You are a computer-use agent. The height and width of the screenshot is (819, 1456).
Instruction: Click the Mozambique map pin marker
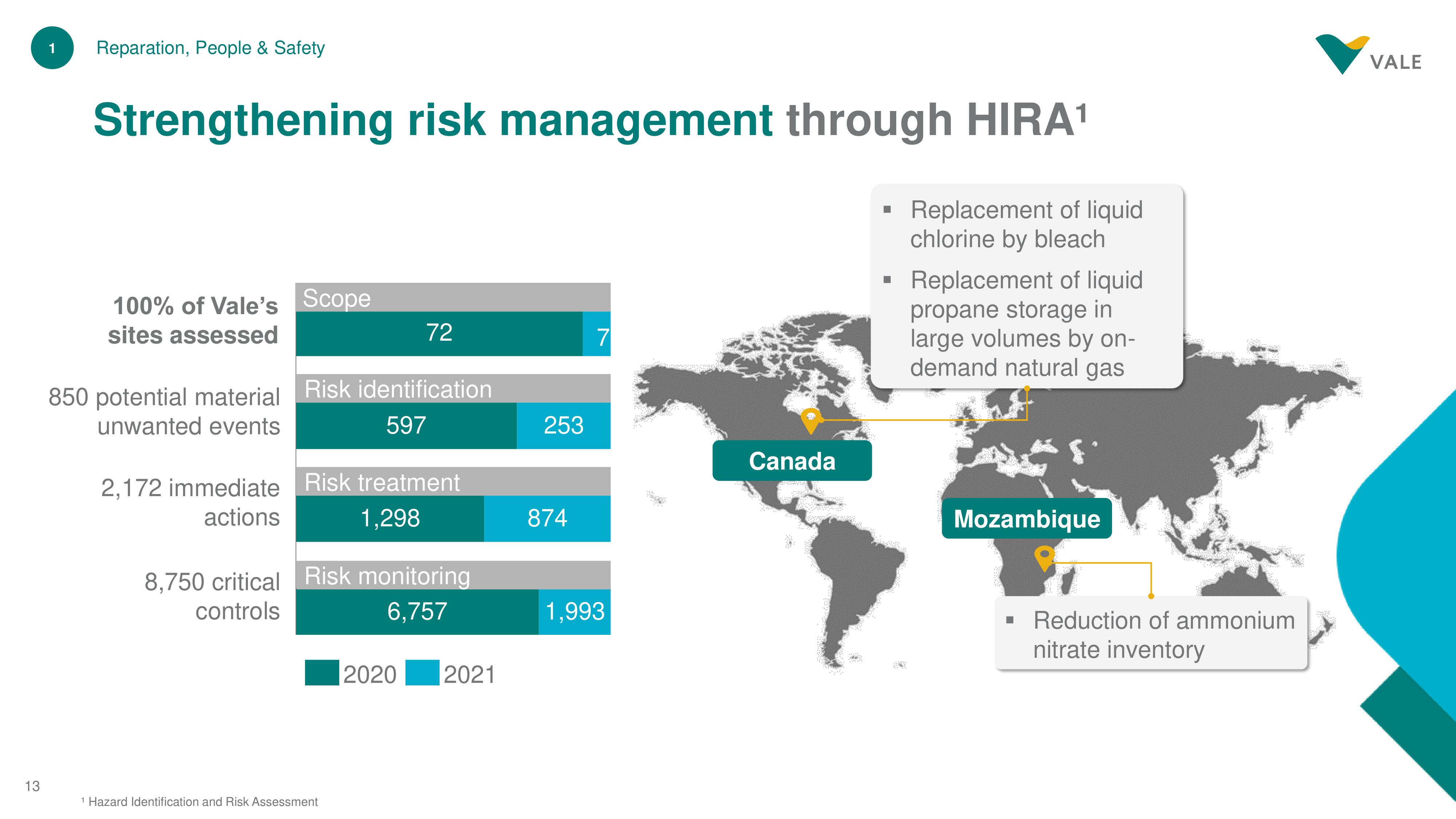pyautogui.click(x=1044, y=558)
